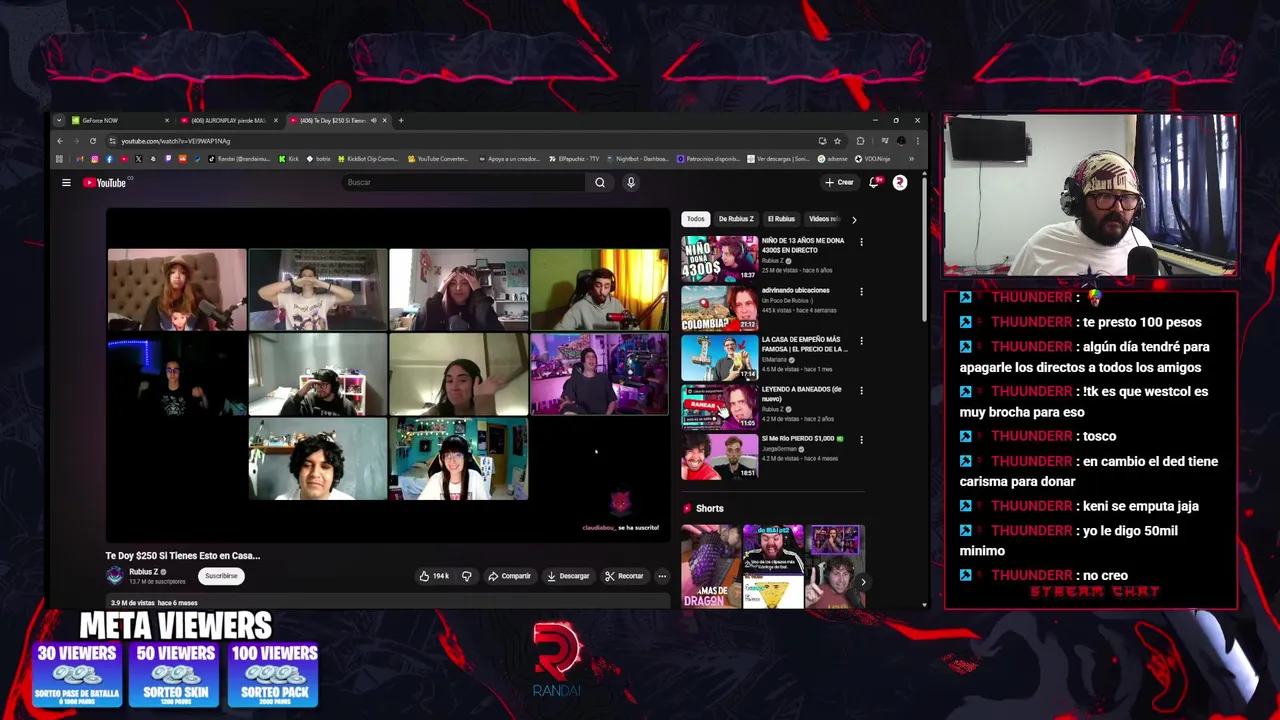Open the Apoya a un creador bookmark
Image resolution: width=1280 pixels, height=720 pixels.
coord(510,159)
